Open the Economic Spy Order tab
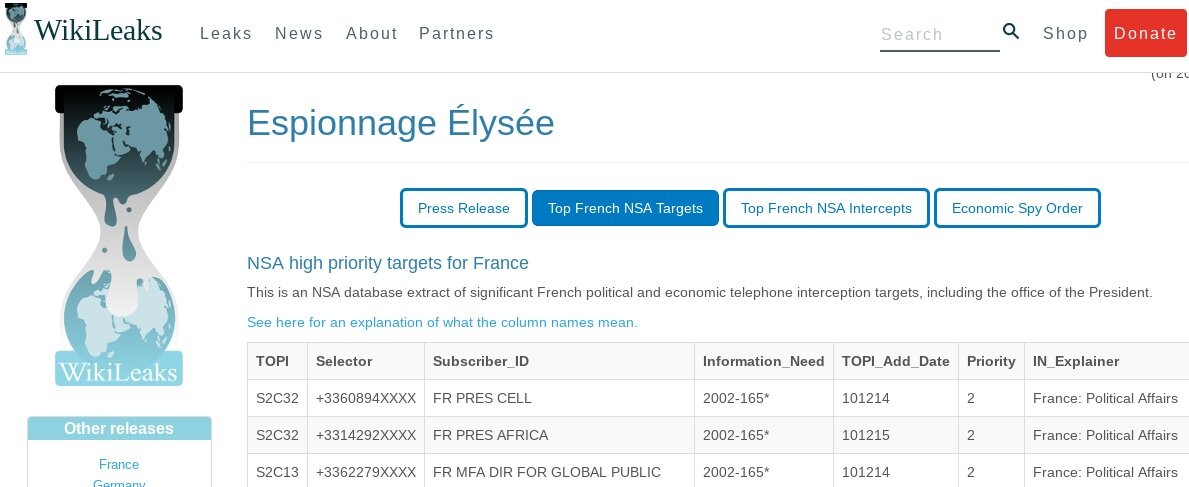The width and height of the screenshot is (1189, 487). [x=1017, y=208]
